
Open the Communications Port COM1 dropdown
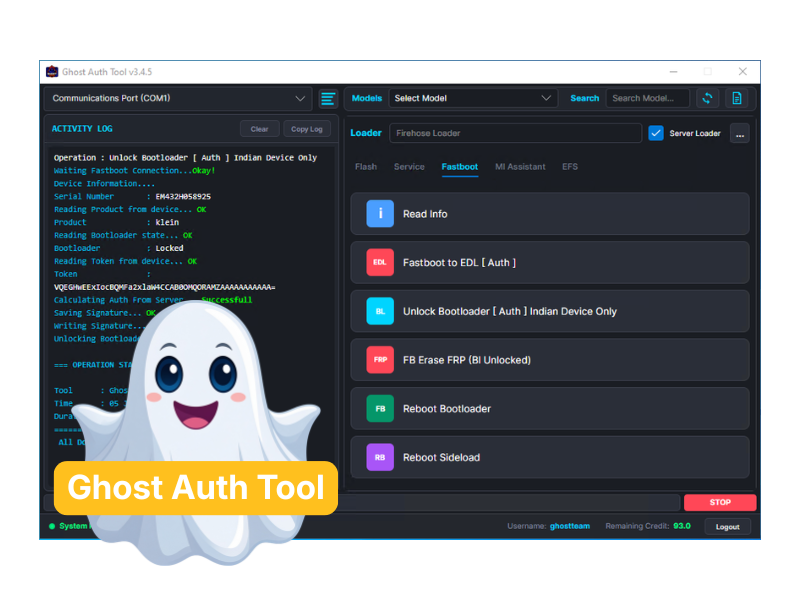pos(179,98)
